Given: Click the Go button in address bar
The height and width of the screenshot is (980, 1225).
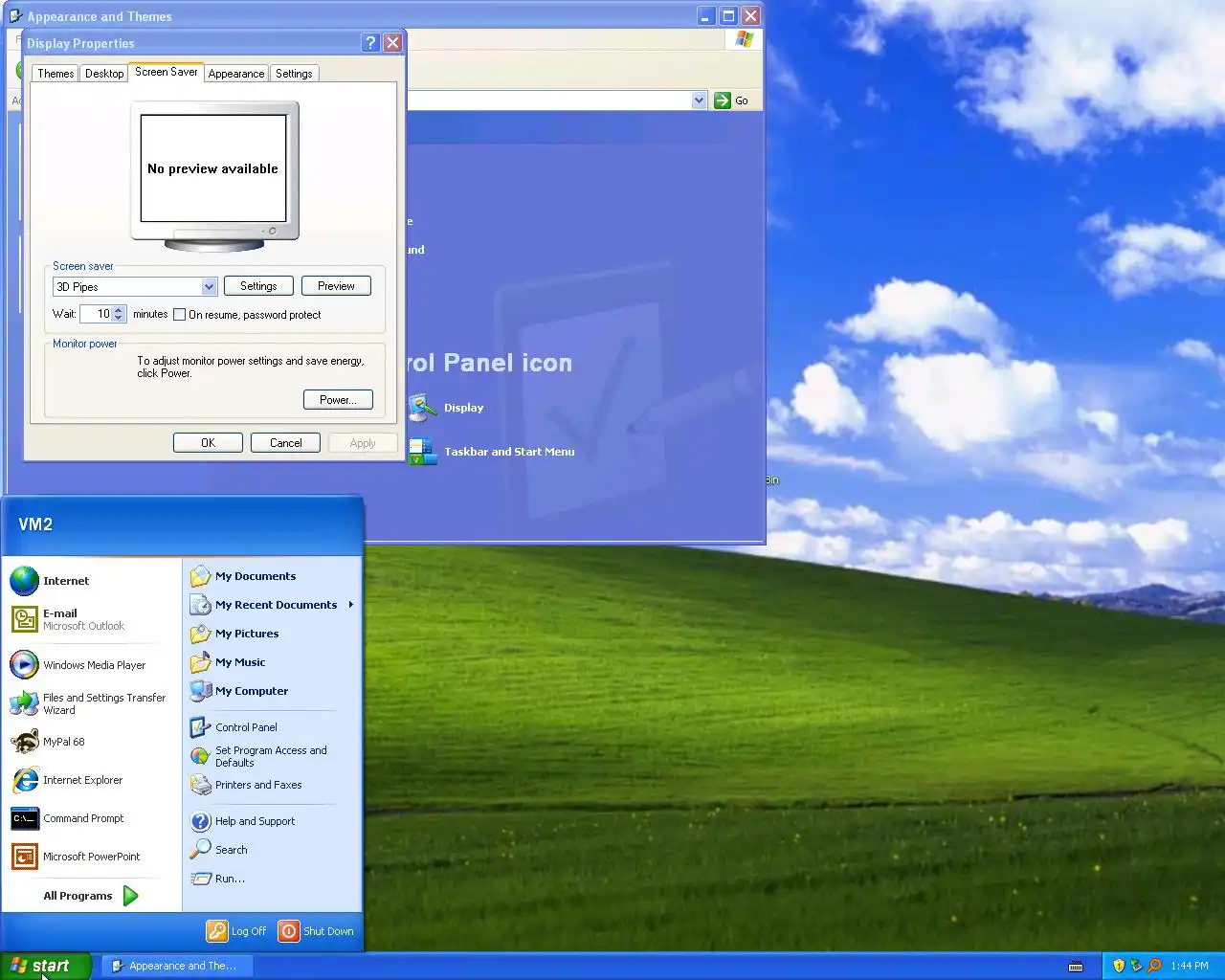Looking at the screenshot, I should pyautogui.click(x=732, y=100).
